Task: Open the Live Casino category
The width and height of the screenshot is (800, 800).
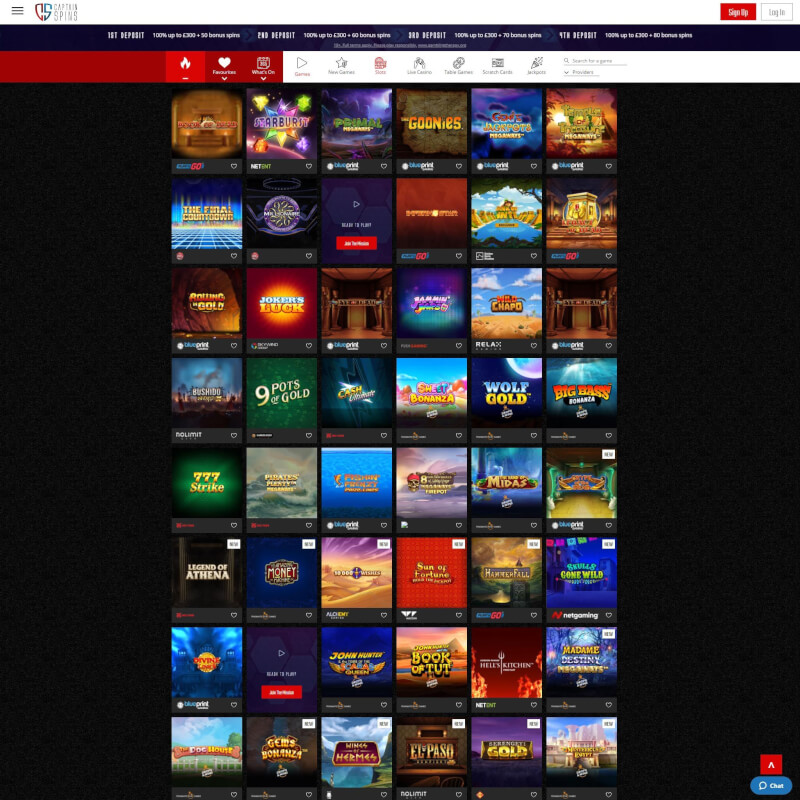Action: click(x=418, y=66)
